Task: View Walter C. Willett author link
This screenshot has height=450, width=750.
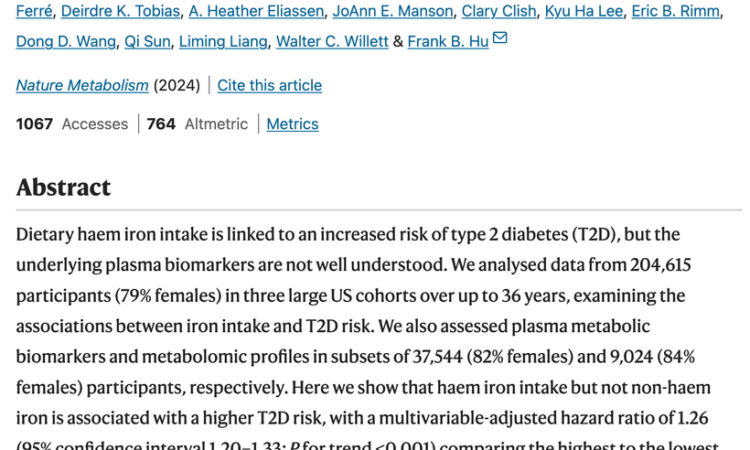Action: [332, 42]
